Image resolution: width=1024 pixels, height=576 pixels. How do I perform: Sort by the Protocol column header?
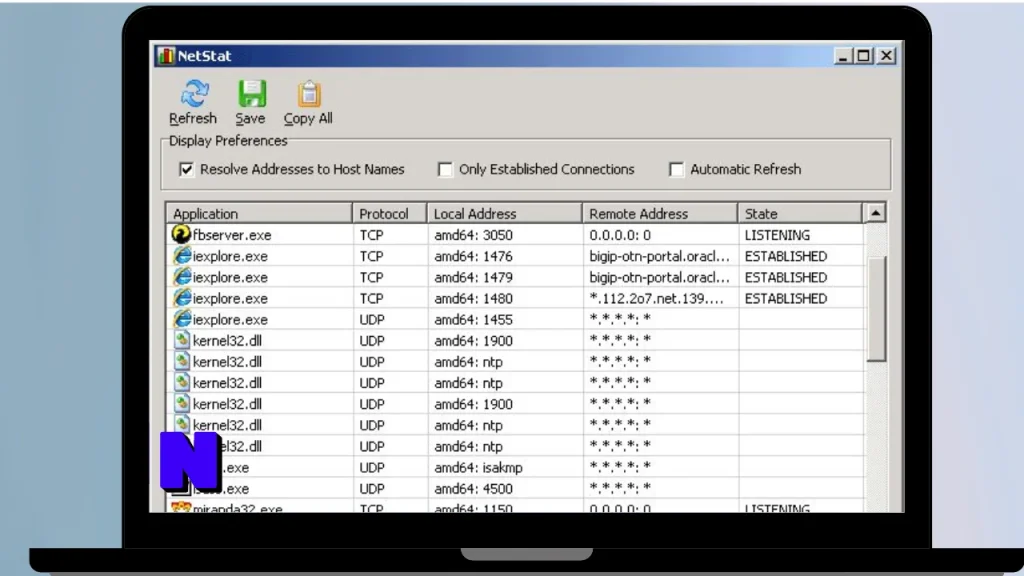click(x=389, y=214)
